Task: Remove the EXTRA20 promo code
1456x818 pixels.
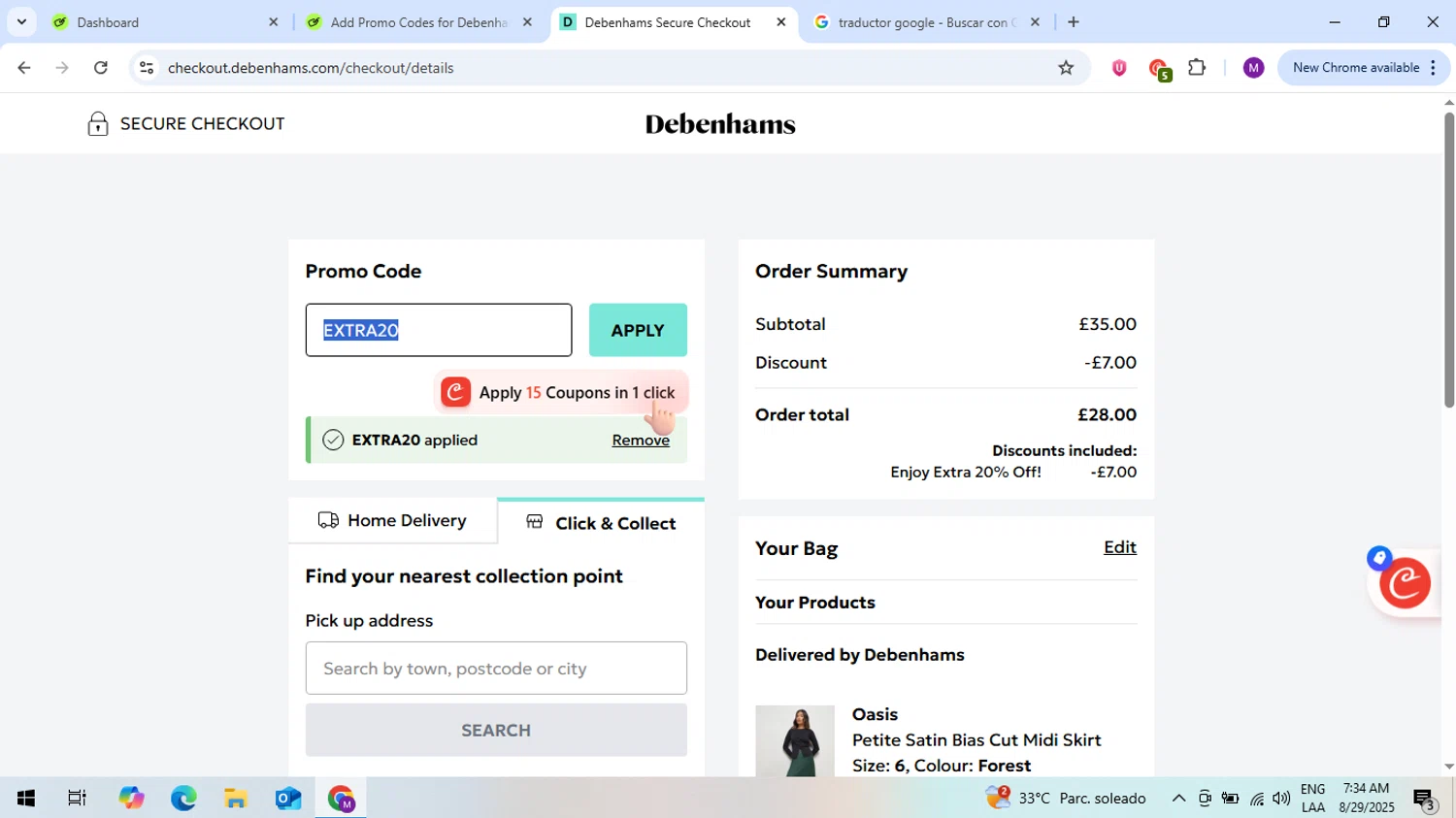Action: pos(641,441)
